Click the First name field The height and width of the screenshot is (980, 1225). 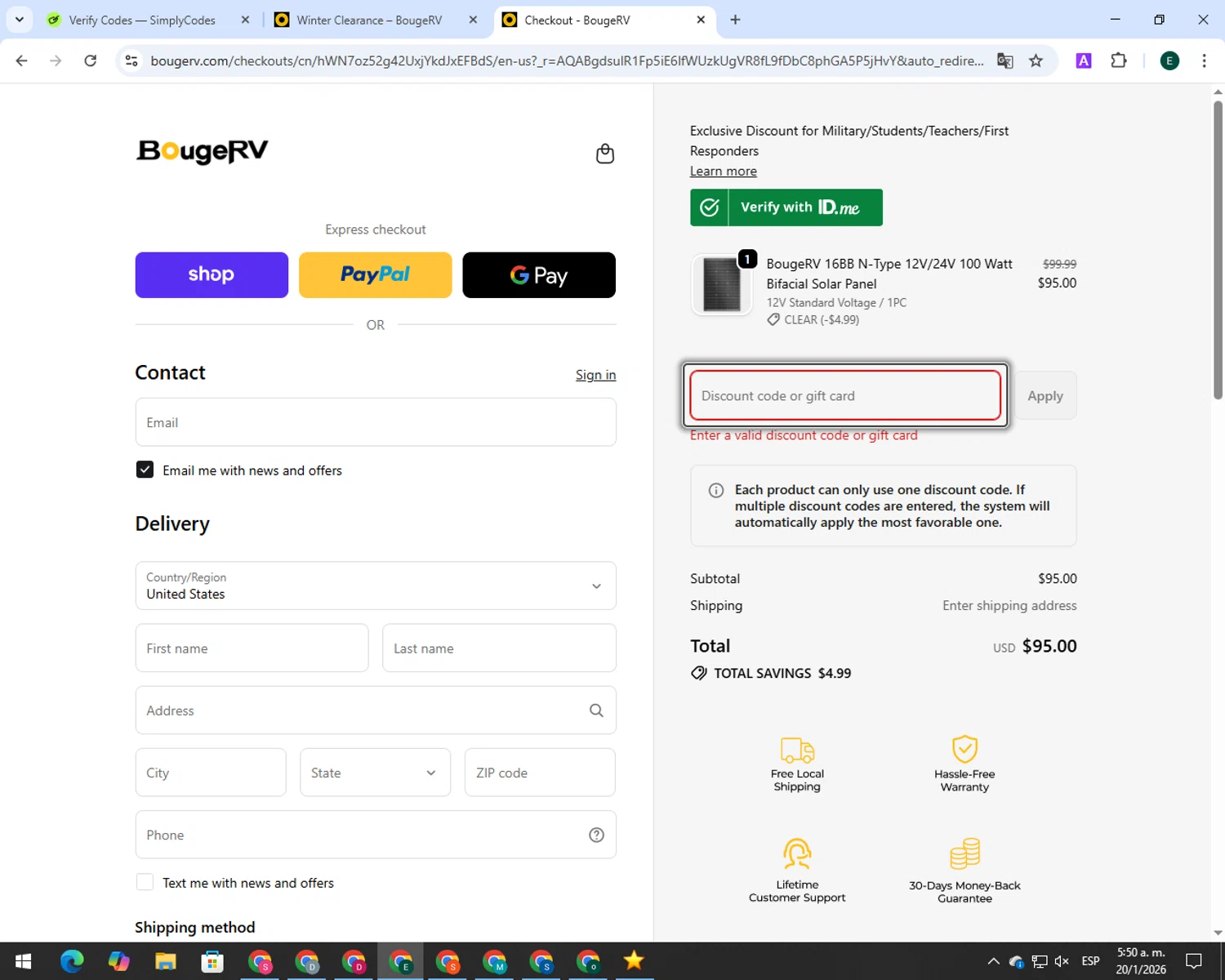252,648
